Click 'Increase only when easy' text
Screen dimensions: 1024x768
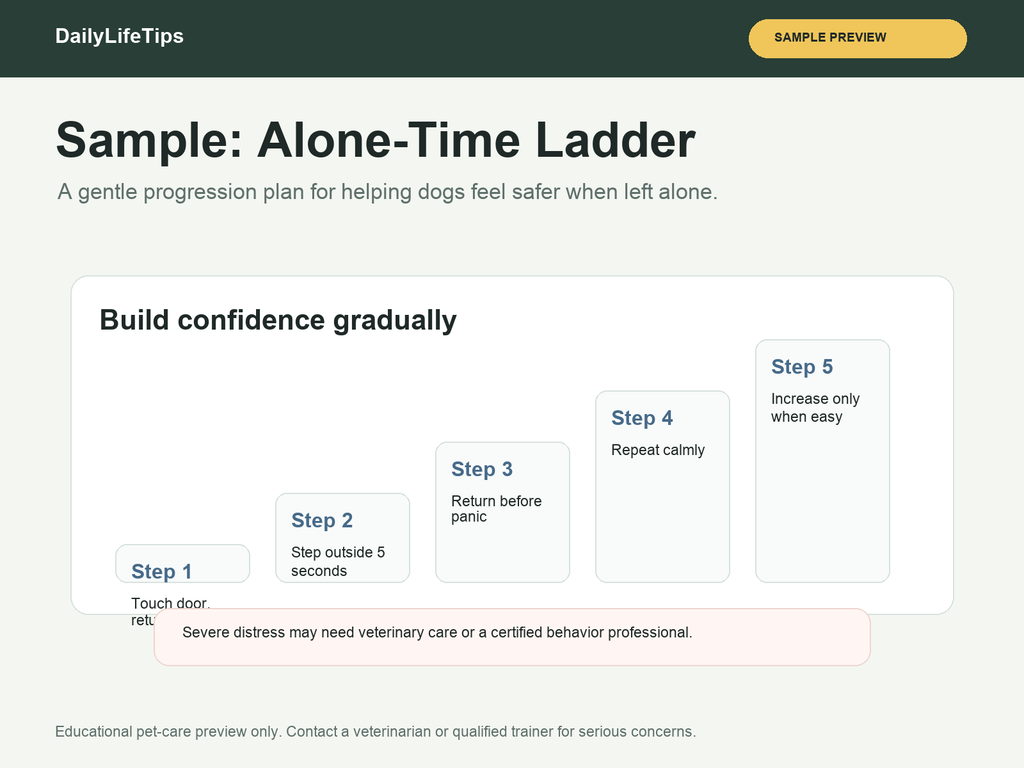coord(815,408)
